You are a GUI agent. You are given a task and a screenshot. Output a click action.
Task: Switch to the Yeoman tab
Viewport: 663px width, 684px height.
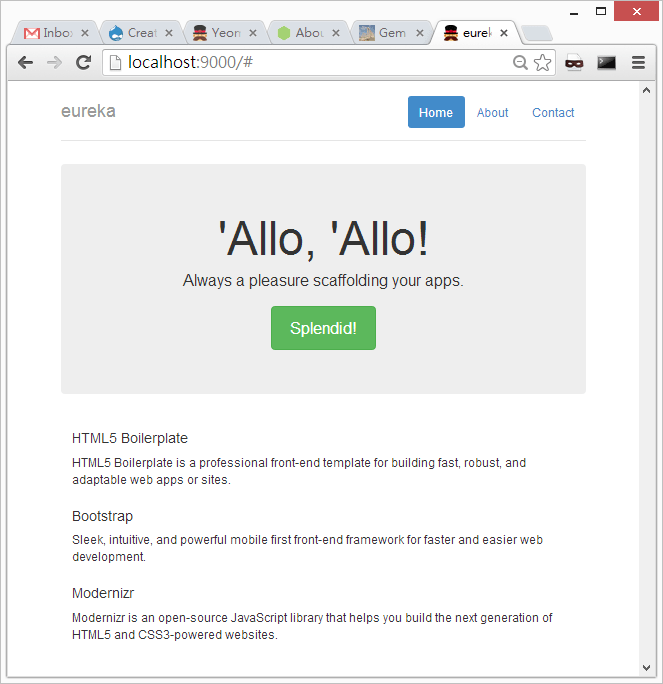(218, 33)
